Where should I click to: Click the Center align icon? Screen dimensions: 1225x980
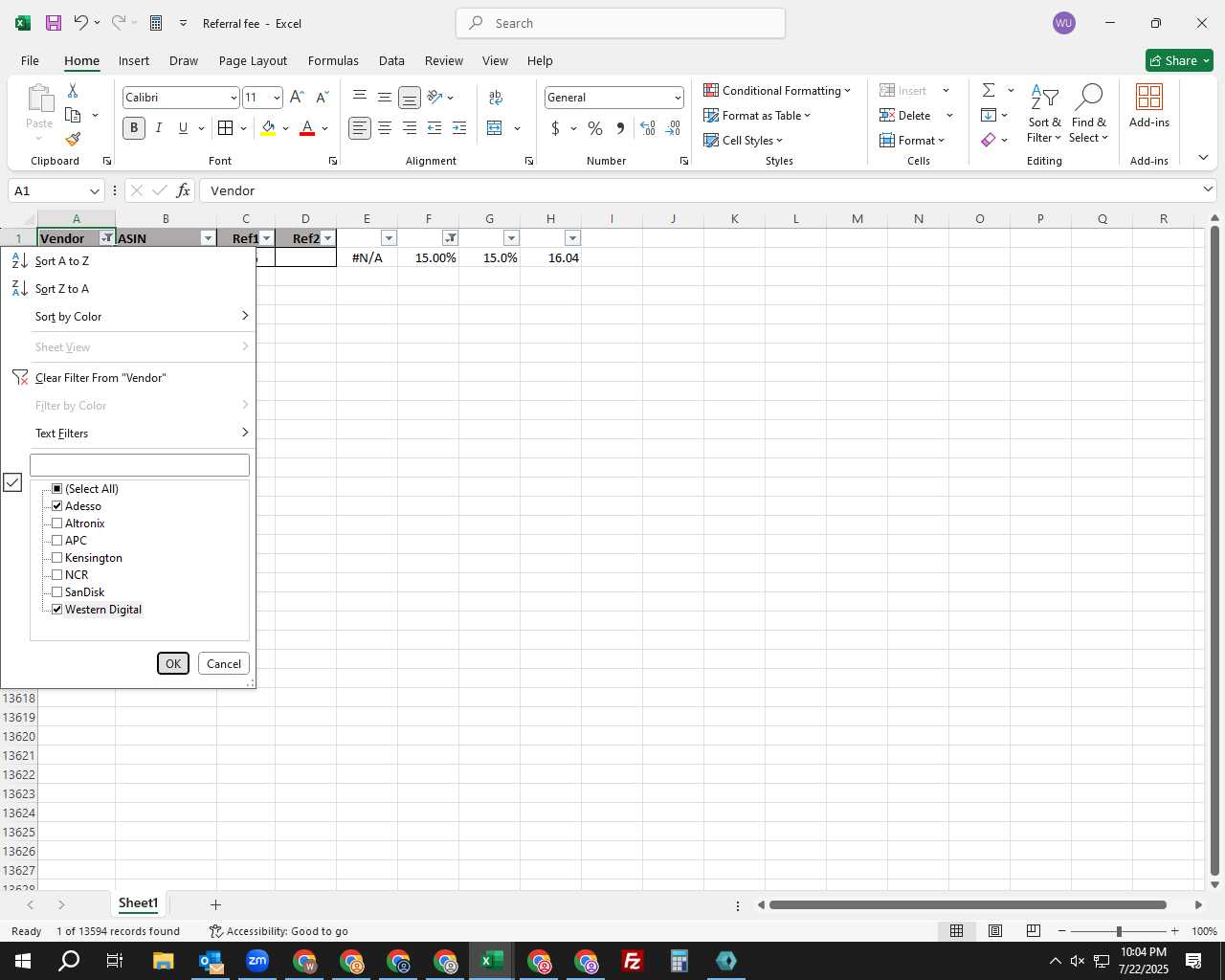click(385, 127)
